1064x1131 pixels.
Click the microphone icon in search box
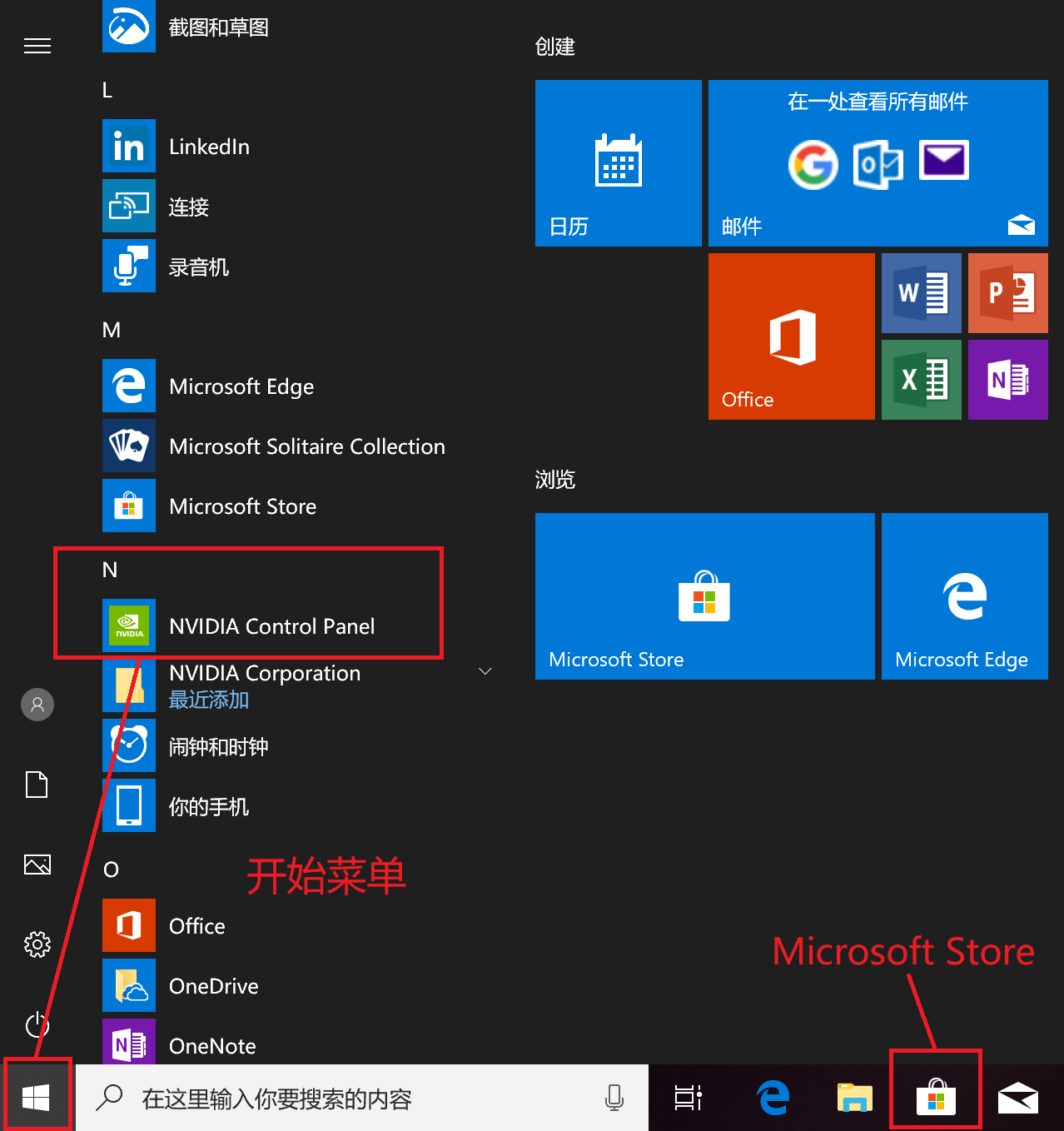pos(614,1098)
